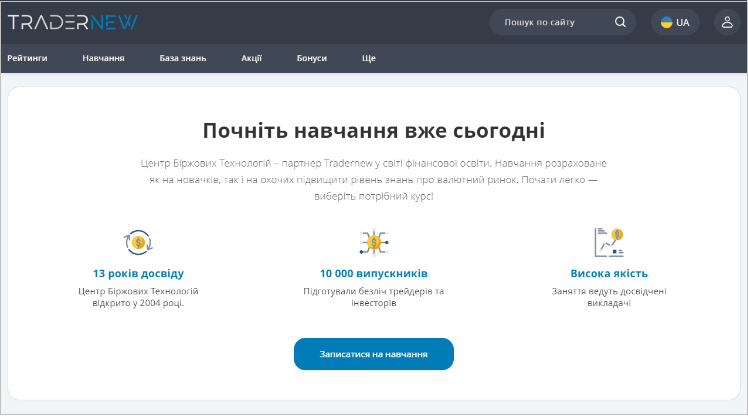Open the UA language selector
Screen dimensions: 748x420
(675, 22)
